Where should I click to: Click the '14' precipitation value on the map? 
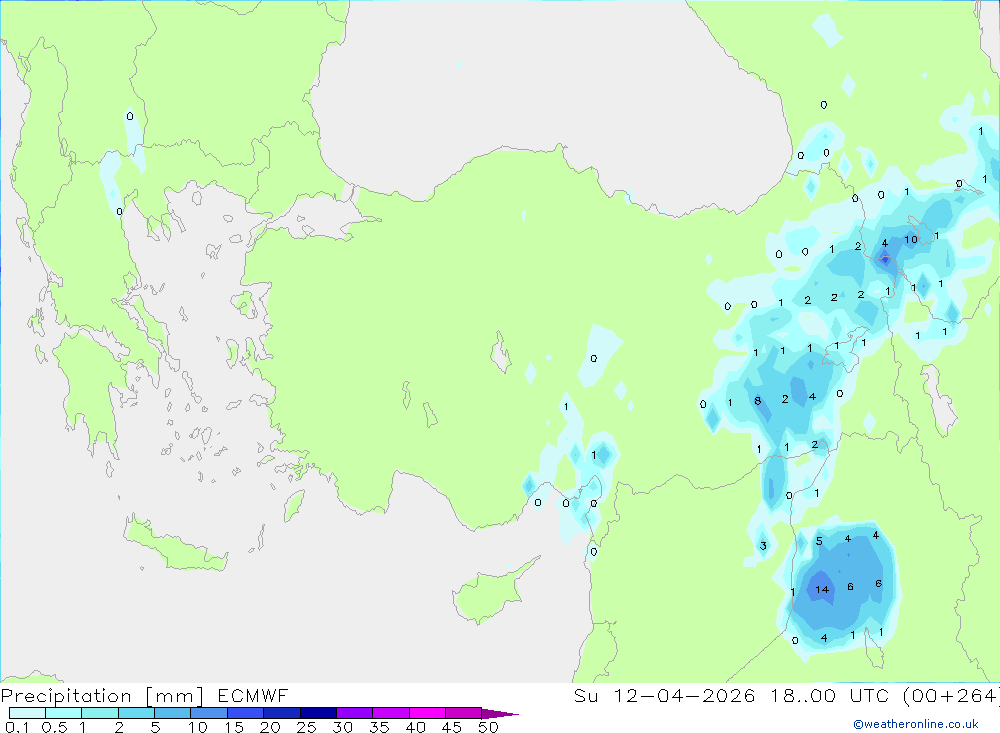[x=822, y=590]
